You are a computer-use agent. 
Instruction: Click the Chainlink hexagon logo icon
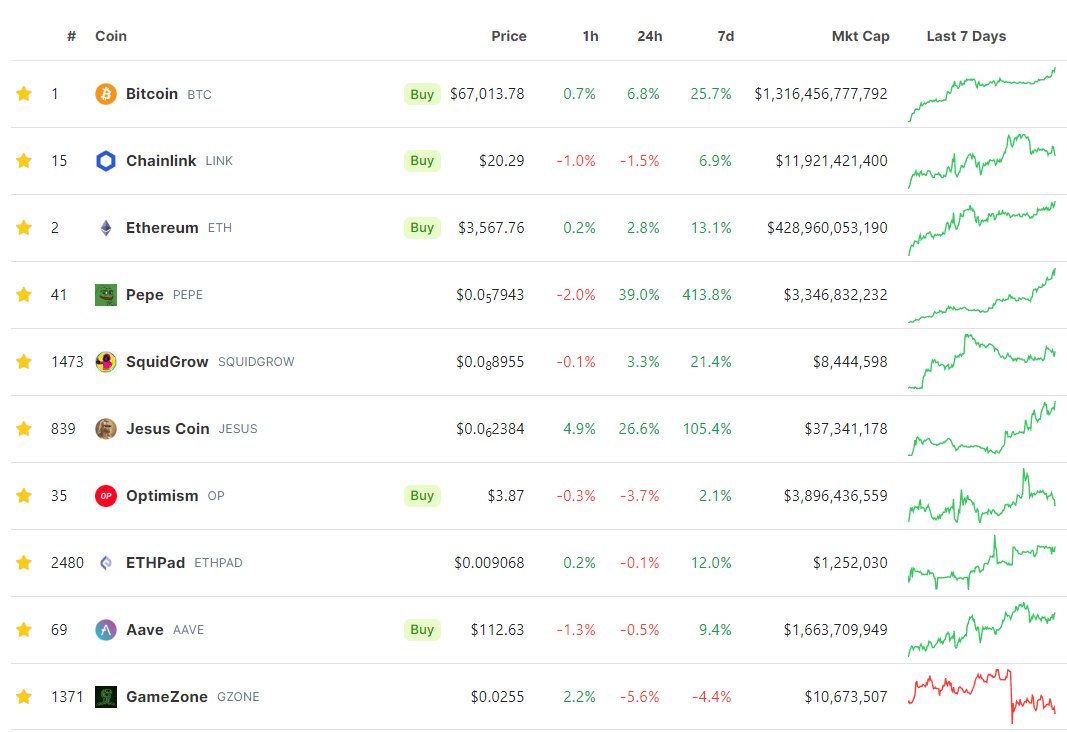105,161
